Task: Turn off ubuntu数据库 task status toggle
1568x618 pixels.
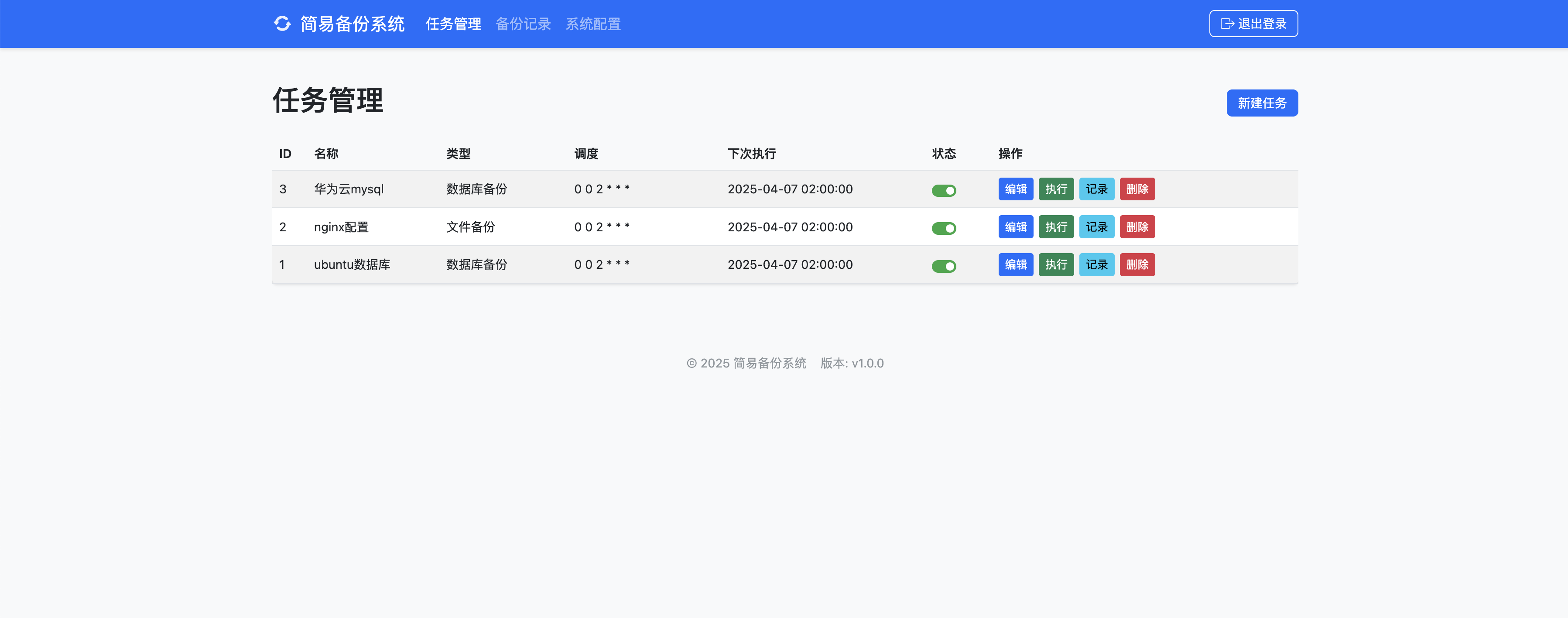Action: point(944,266)
